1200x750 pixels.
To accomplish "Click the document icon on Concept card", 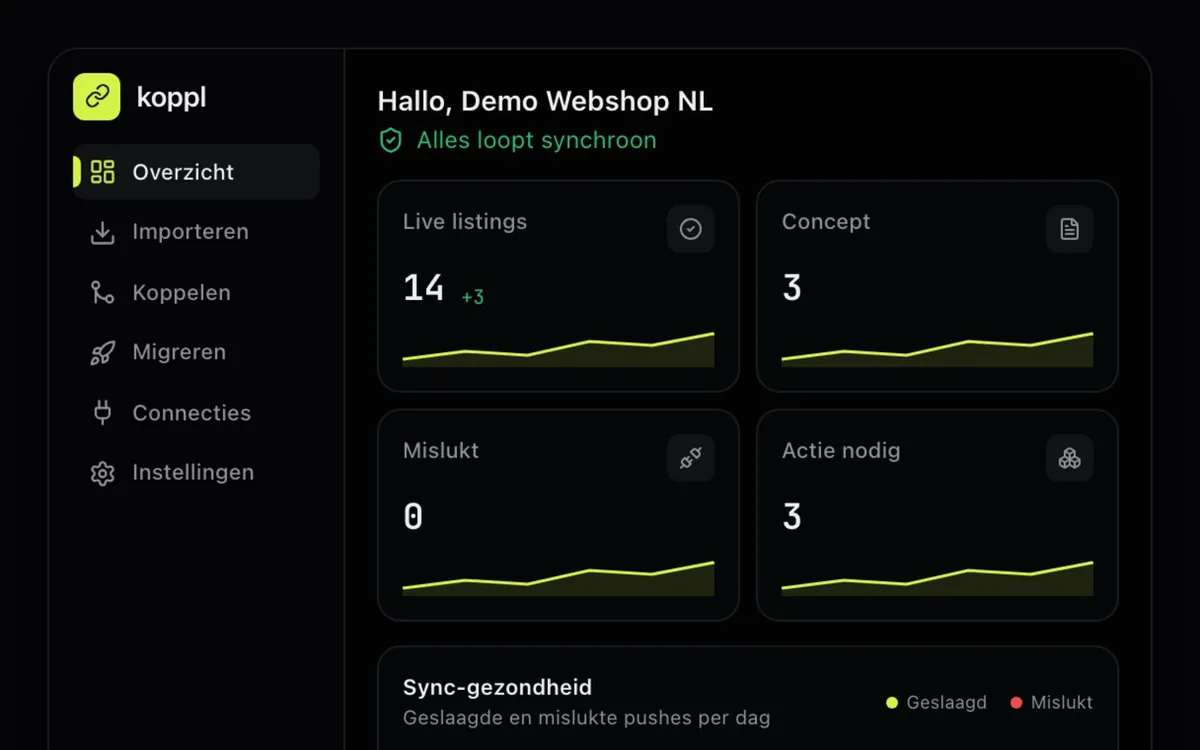I will [1070, 229].
